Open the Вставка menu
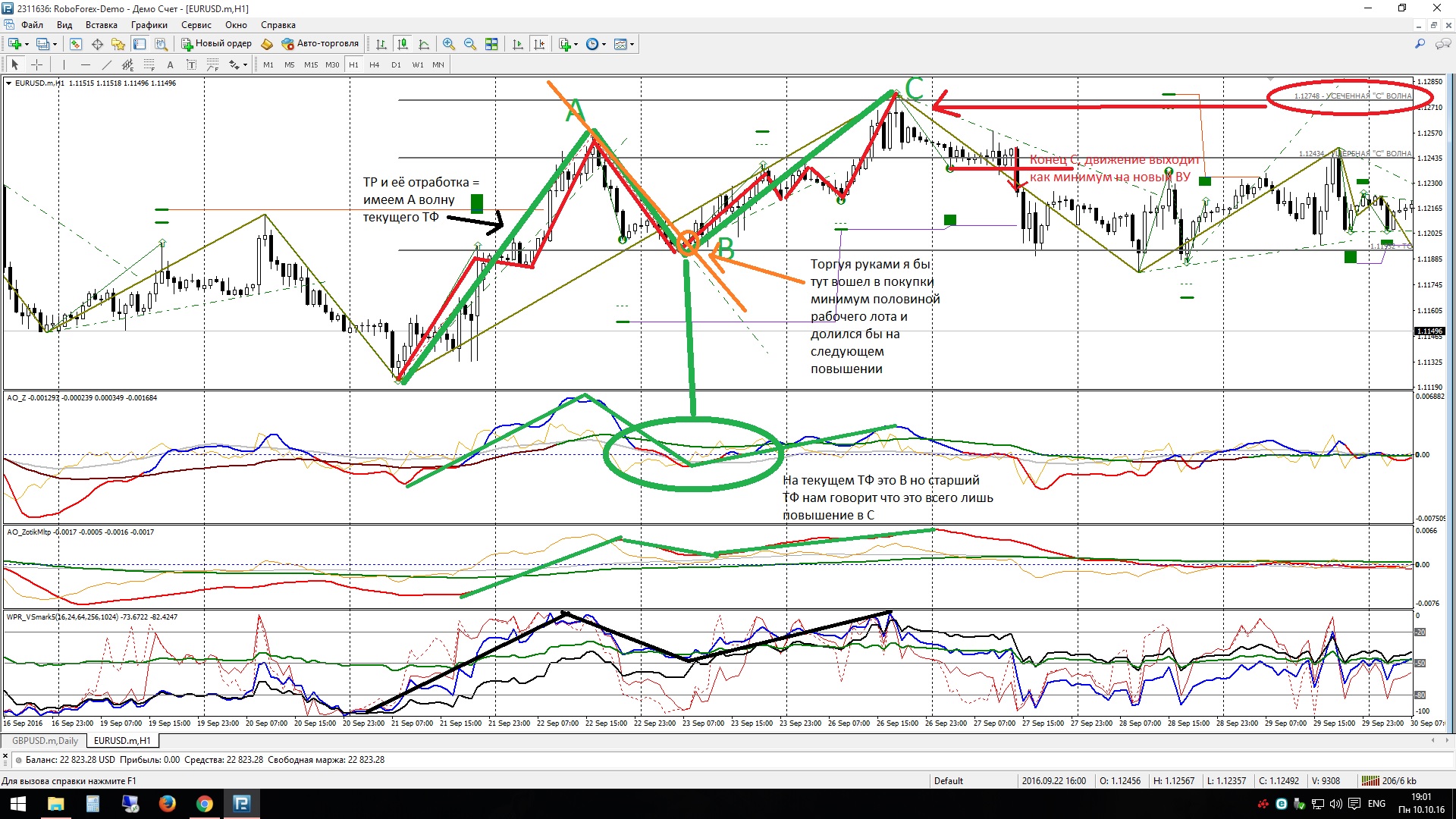Image resolution: width=1456 pixels, height=819 pixels. (x=101, y=25)
